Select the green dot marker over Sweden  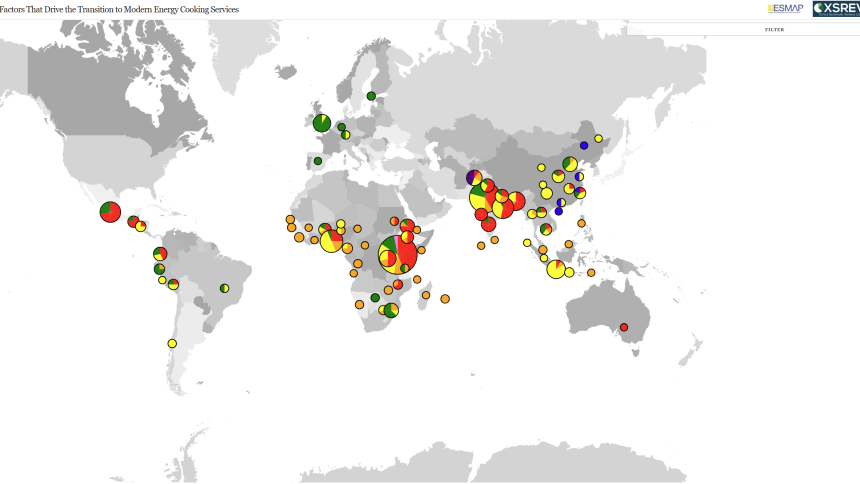[x=371, y=96]
